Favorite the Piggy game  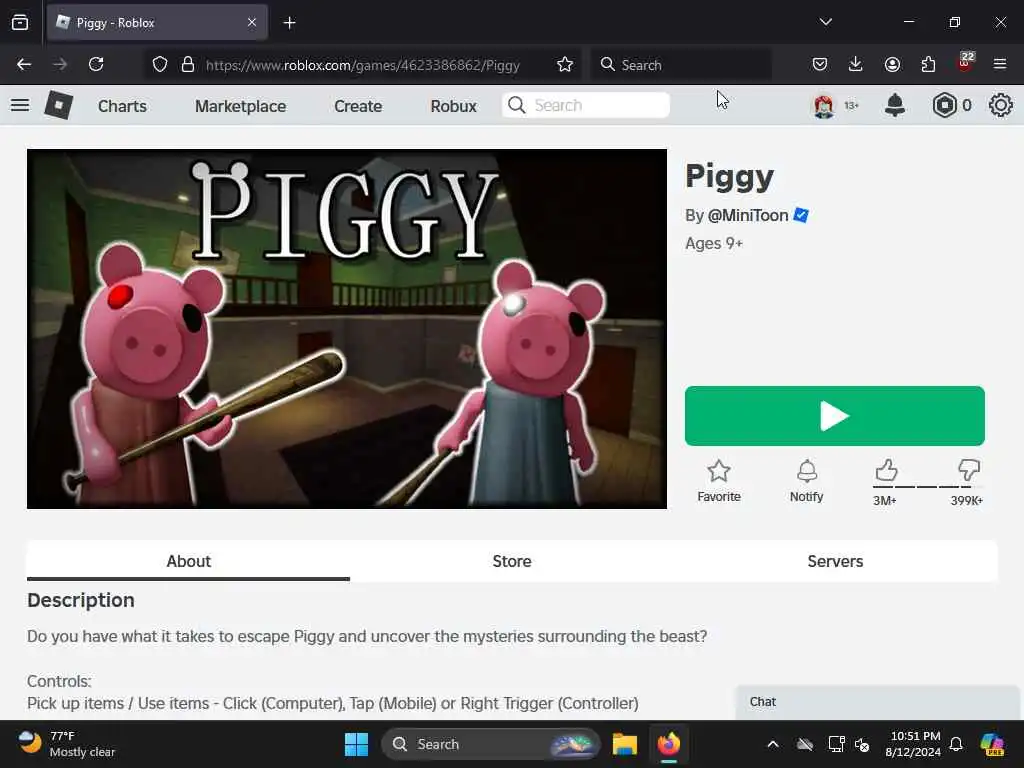tap(718, 481)
